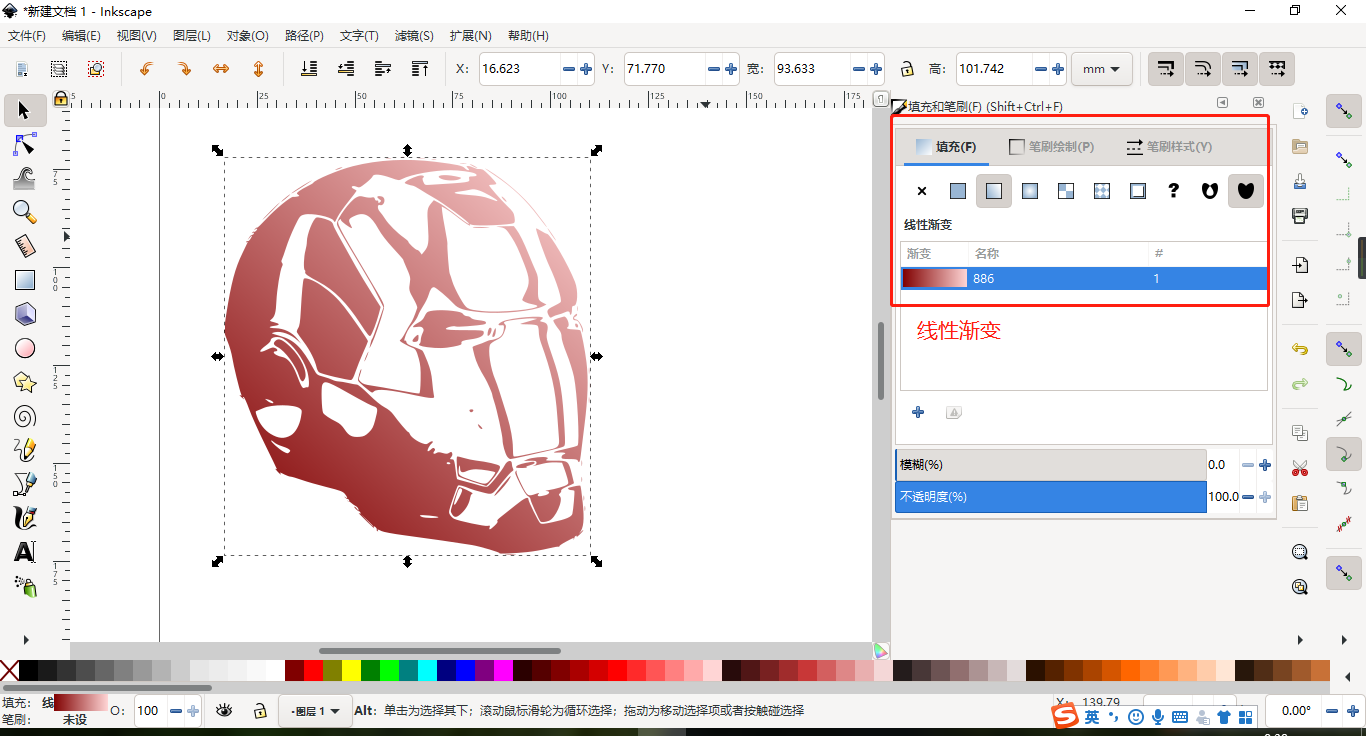Switch to the 笔刷绘制(P) tab
The width and height of the screenshot is (1366, 736).
coord(1050,146)
